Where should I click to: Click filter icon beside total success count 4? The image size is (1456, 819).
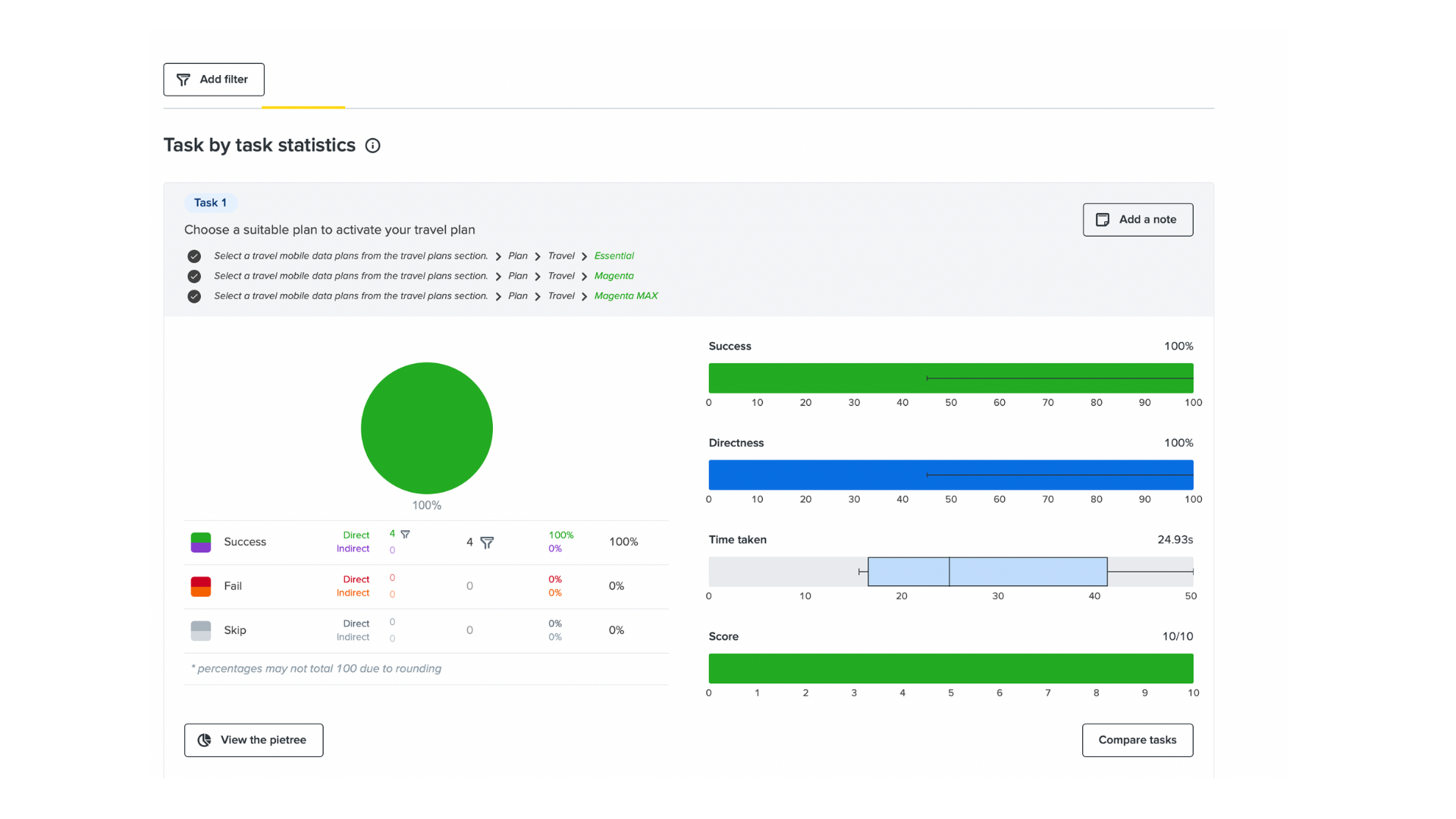pos(487,542)
